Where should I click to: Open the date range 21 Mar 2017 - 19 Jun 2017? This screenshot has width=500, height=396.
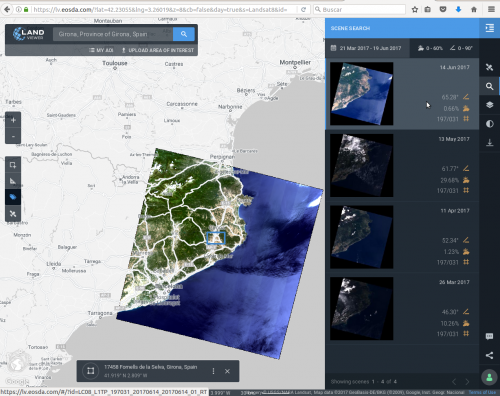[x=367, y=48]
